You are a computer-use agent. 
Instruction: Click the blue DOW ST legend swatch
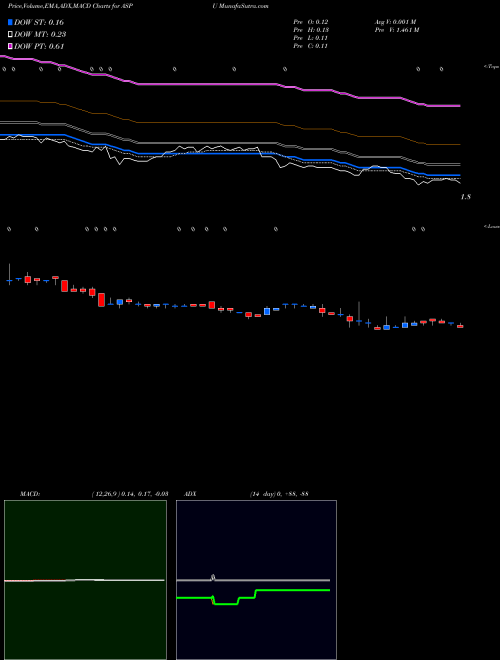click(10, 22)
